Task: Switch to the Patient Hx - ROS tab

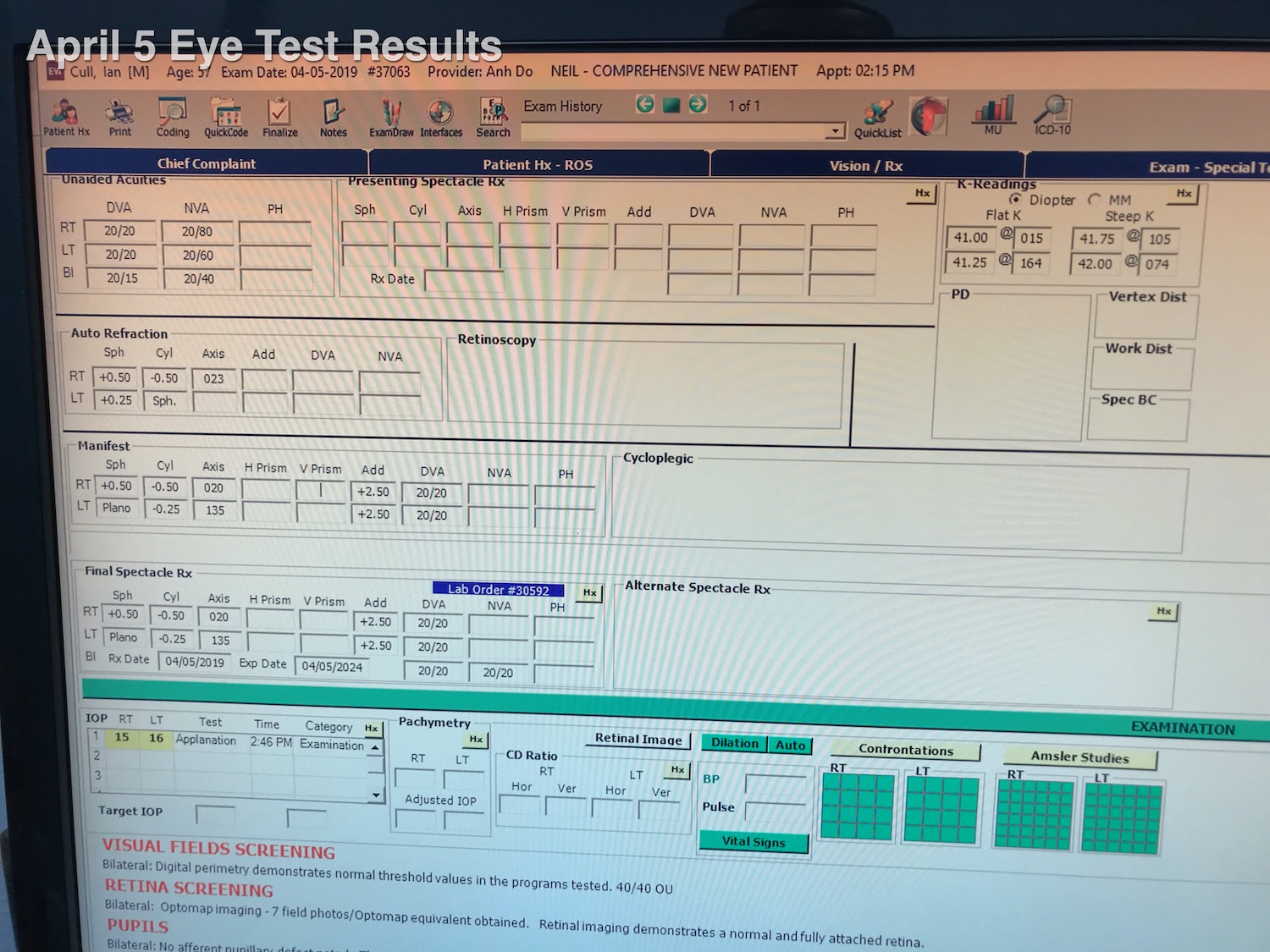Action: 538,164
